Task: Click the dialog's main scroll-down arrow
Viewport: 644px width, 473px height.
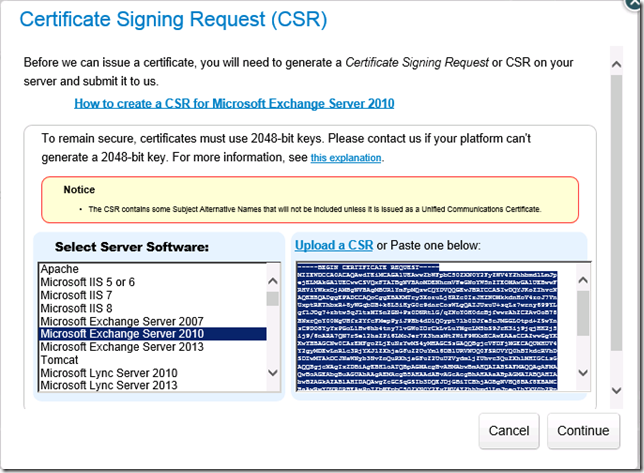Action: (616, 390)
